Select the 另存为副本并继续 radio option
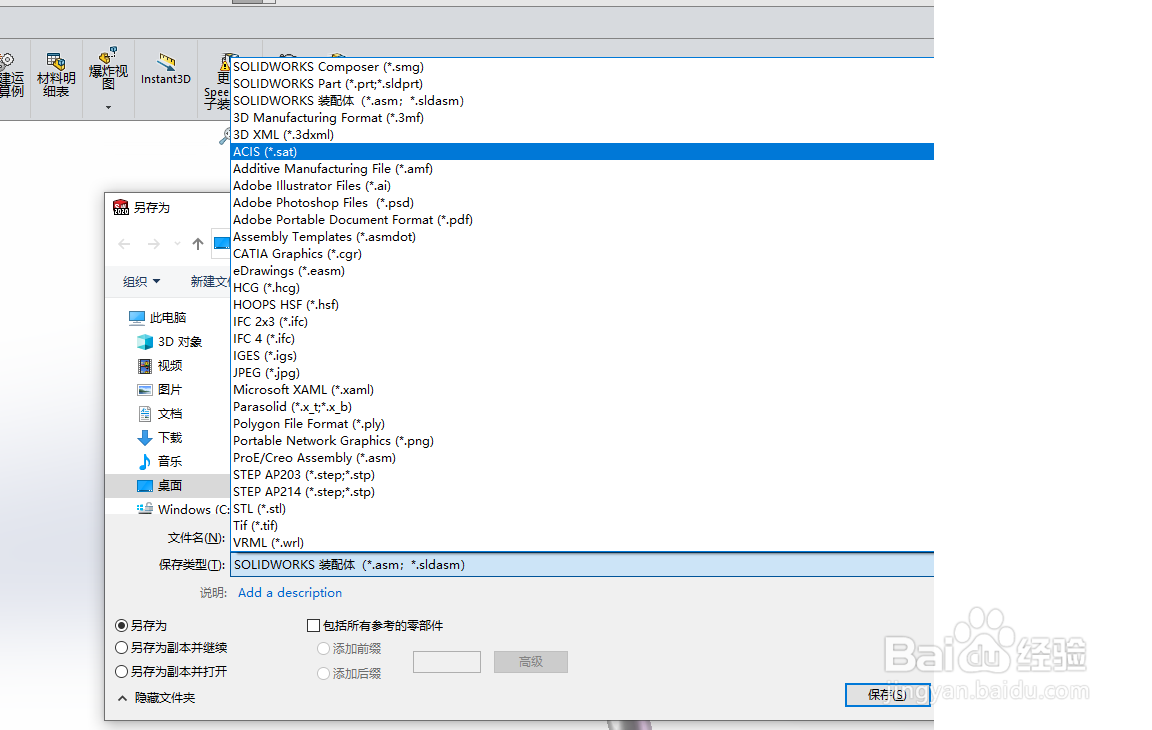1152x730 pixels. point(122,648)
